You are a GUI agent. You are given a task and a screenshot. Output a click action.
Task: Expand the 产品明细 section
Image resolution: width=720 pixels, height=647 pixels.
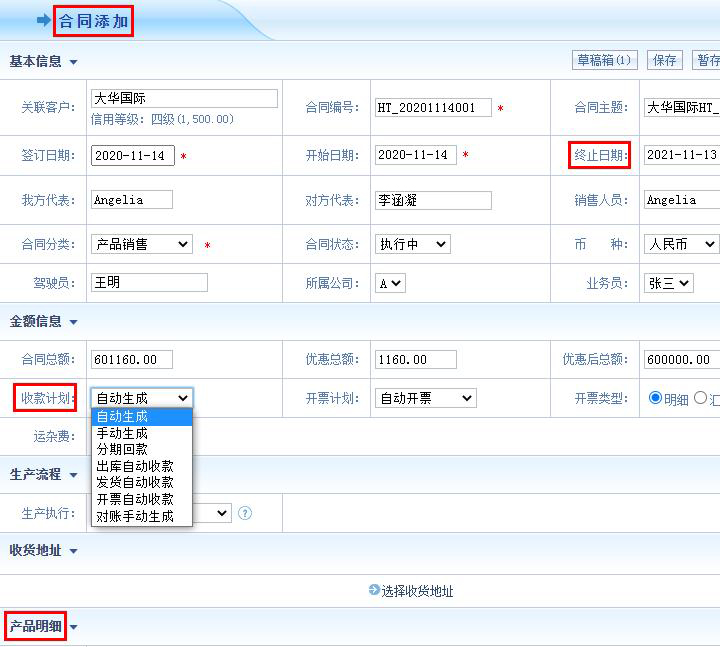(x=73, y=628)
